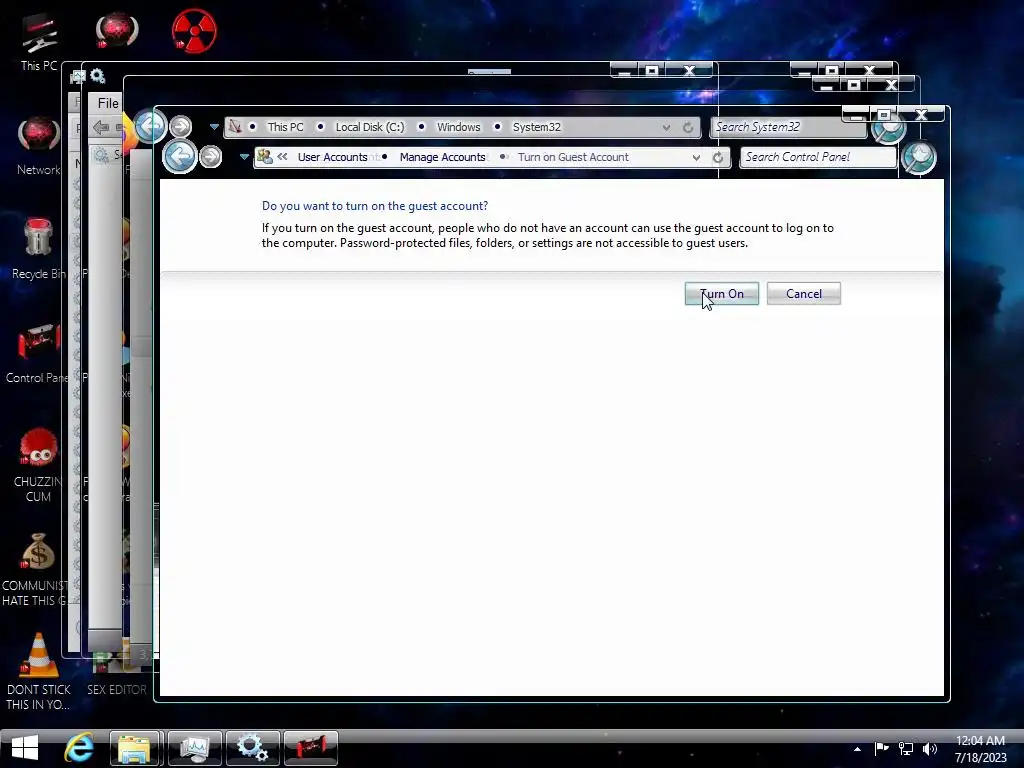
Task: Click the User Accounts icon in address bar
Action: click(264, 157)
